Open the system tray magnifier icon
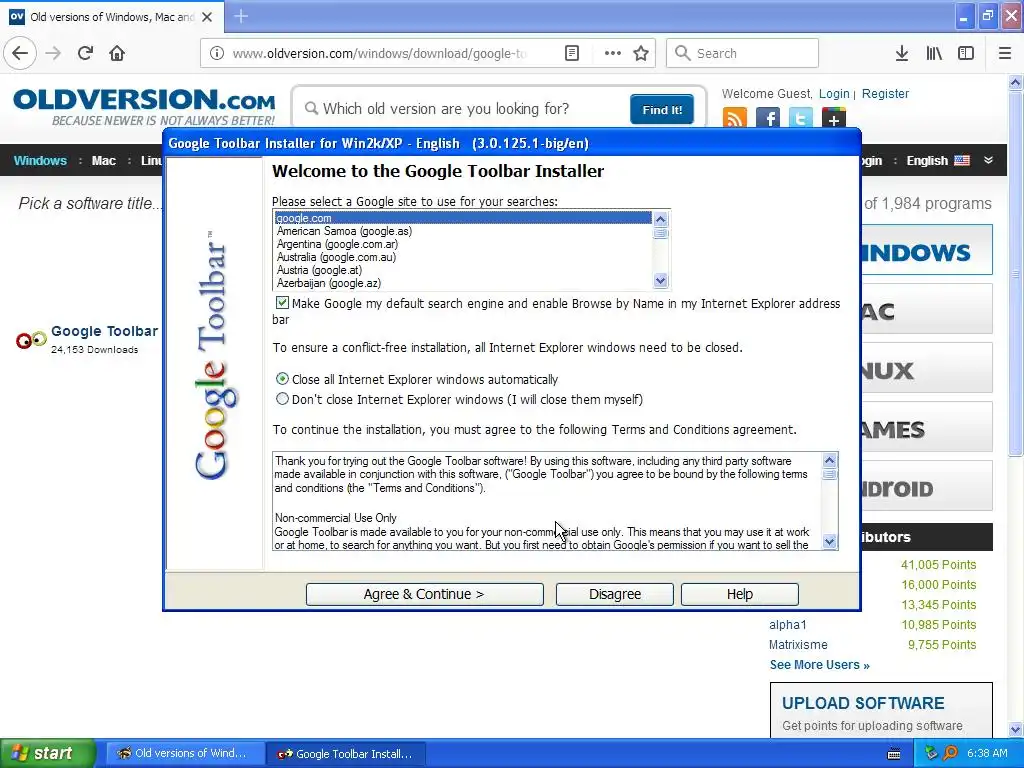This screenshot has height=768, width=1024. pos(950,753)
